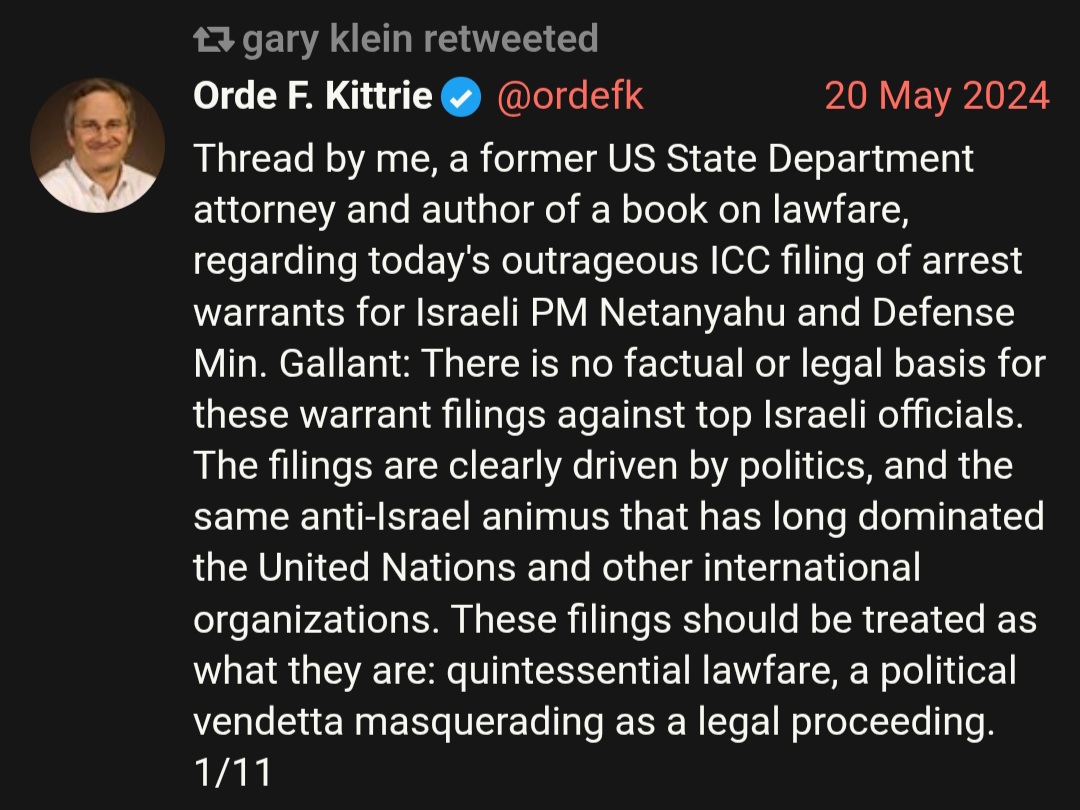Click the word 'retweeted' in the header
This screenshot has width=1080, height=810.
(x=510, y=38)
